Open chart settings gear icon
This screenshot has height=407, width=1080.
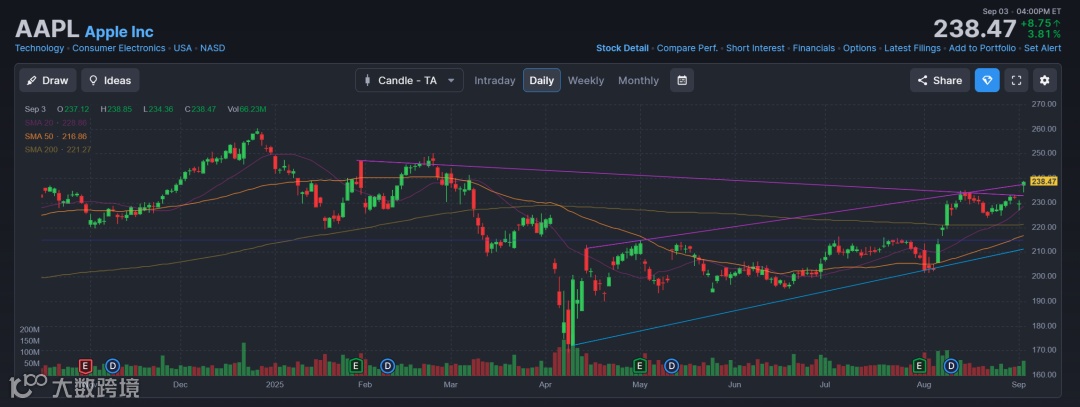pos(1044,81)
